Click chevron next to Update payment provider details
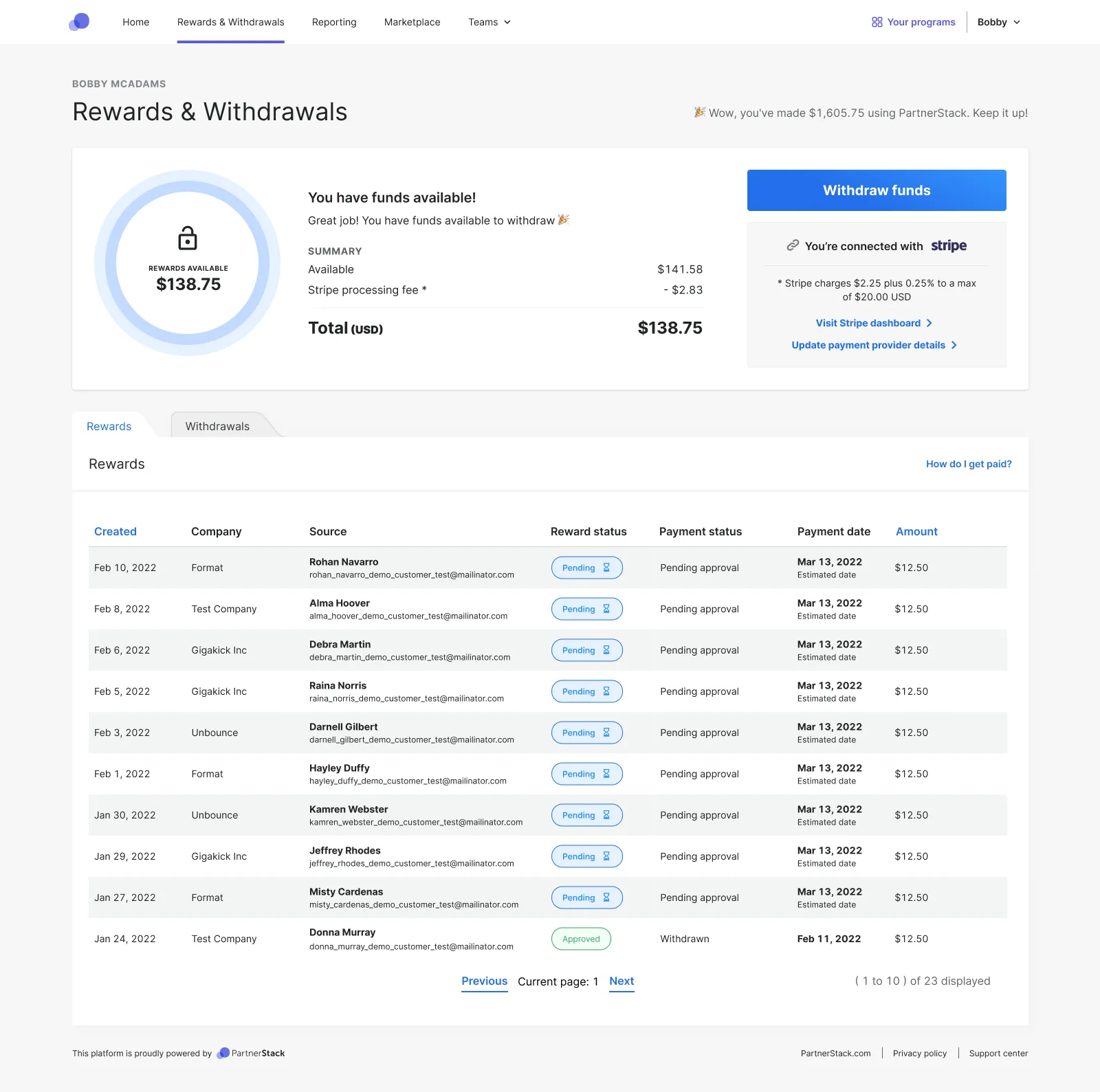The height and width of the screenshot is (1092, 1100). point(954,345)
